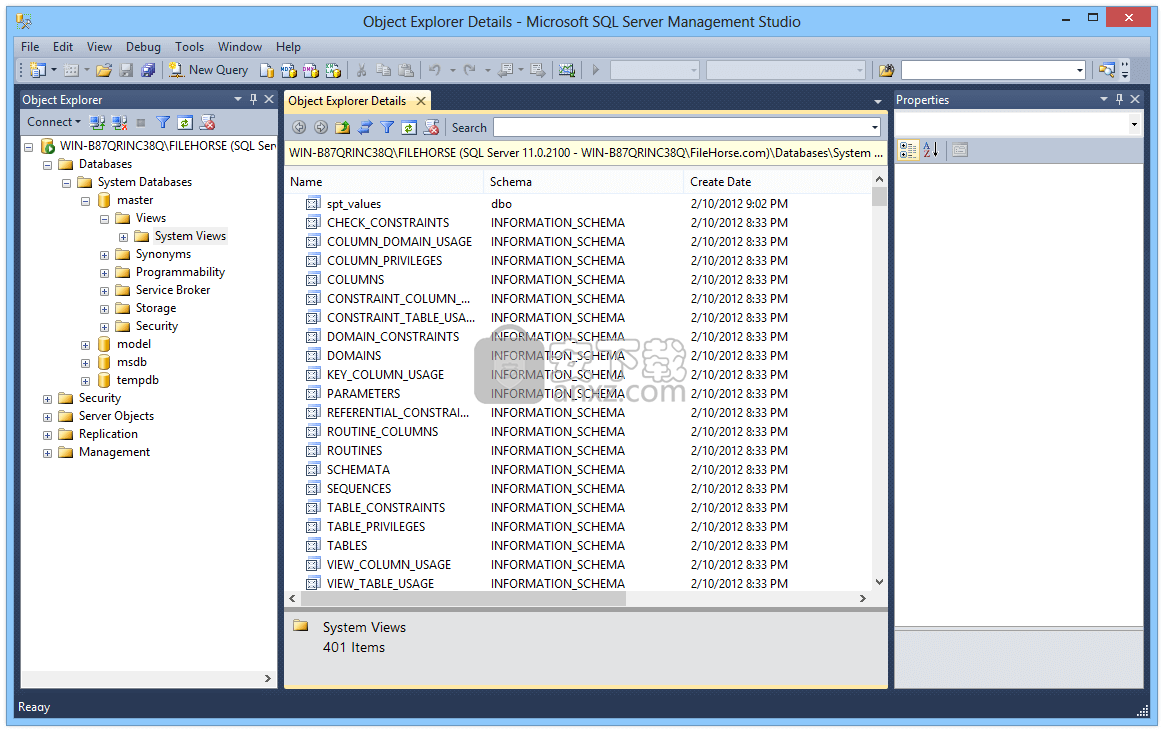
Task: Click the Forward arrow in Object Explorer Details
Action: click(321, 128)
